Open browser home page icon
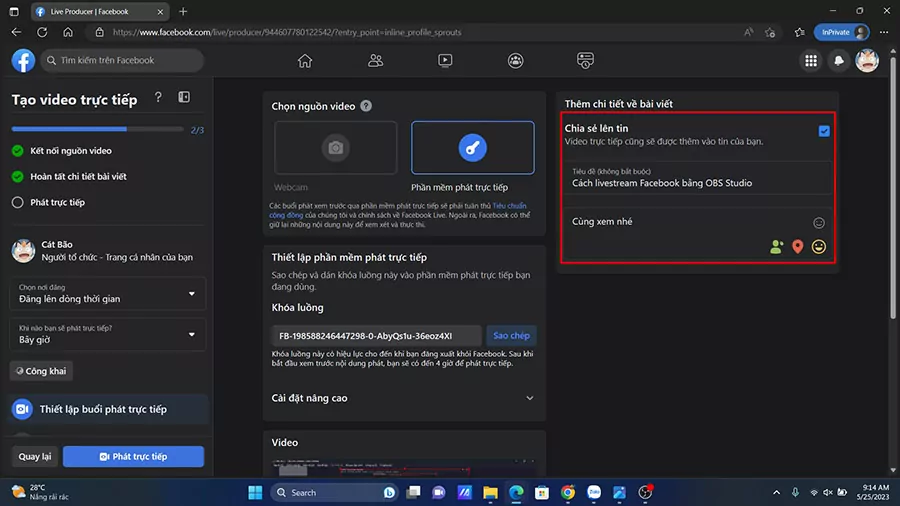 pos(68,32)
